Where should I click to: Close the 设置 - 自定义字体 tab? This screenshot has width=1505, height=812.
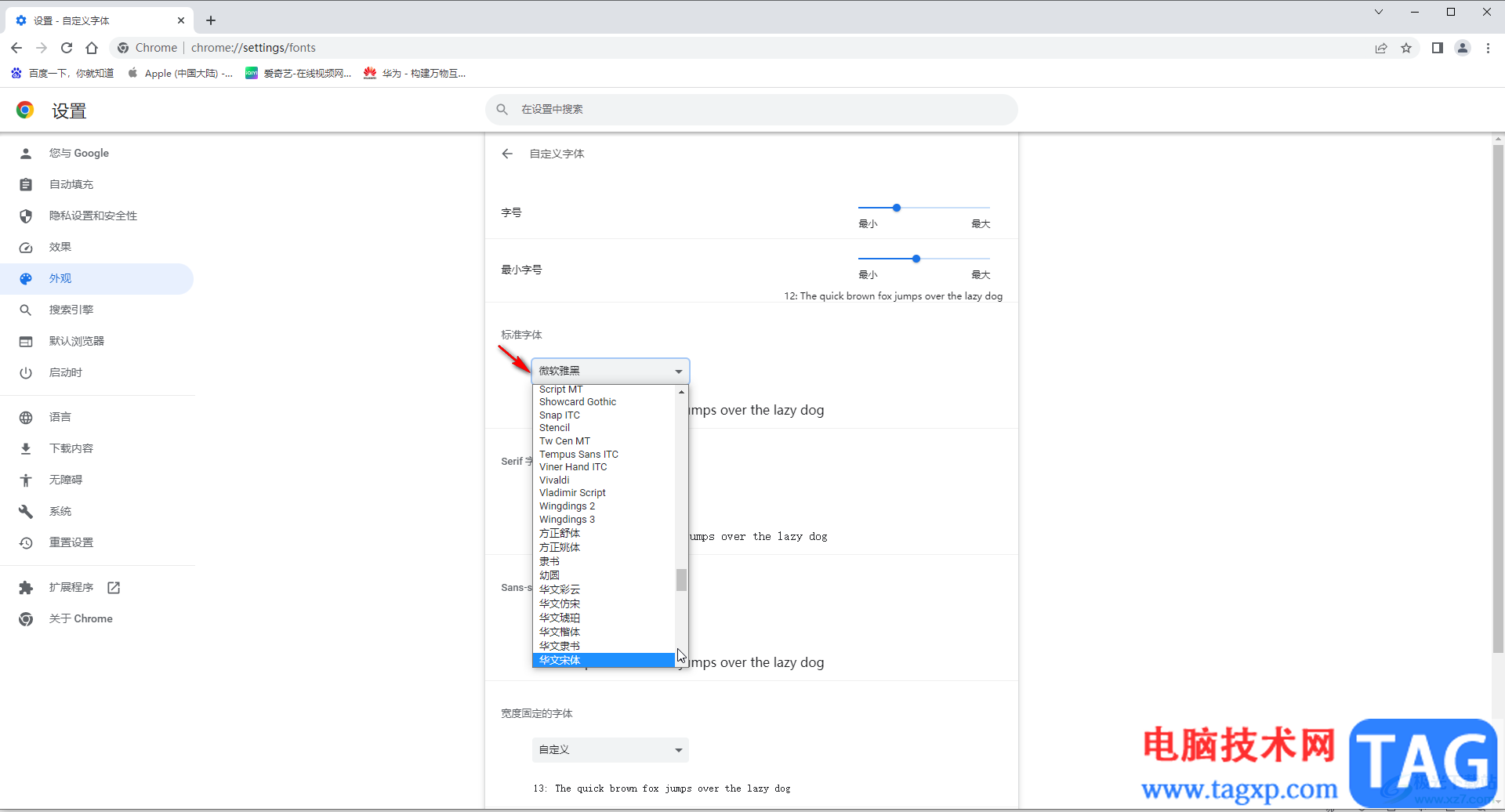(181, 20)
